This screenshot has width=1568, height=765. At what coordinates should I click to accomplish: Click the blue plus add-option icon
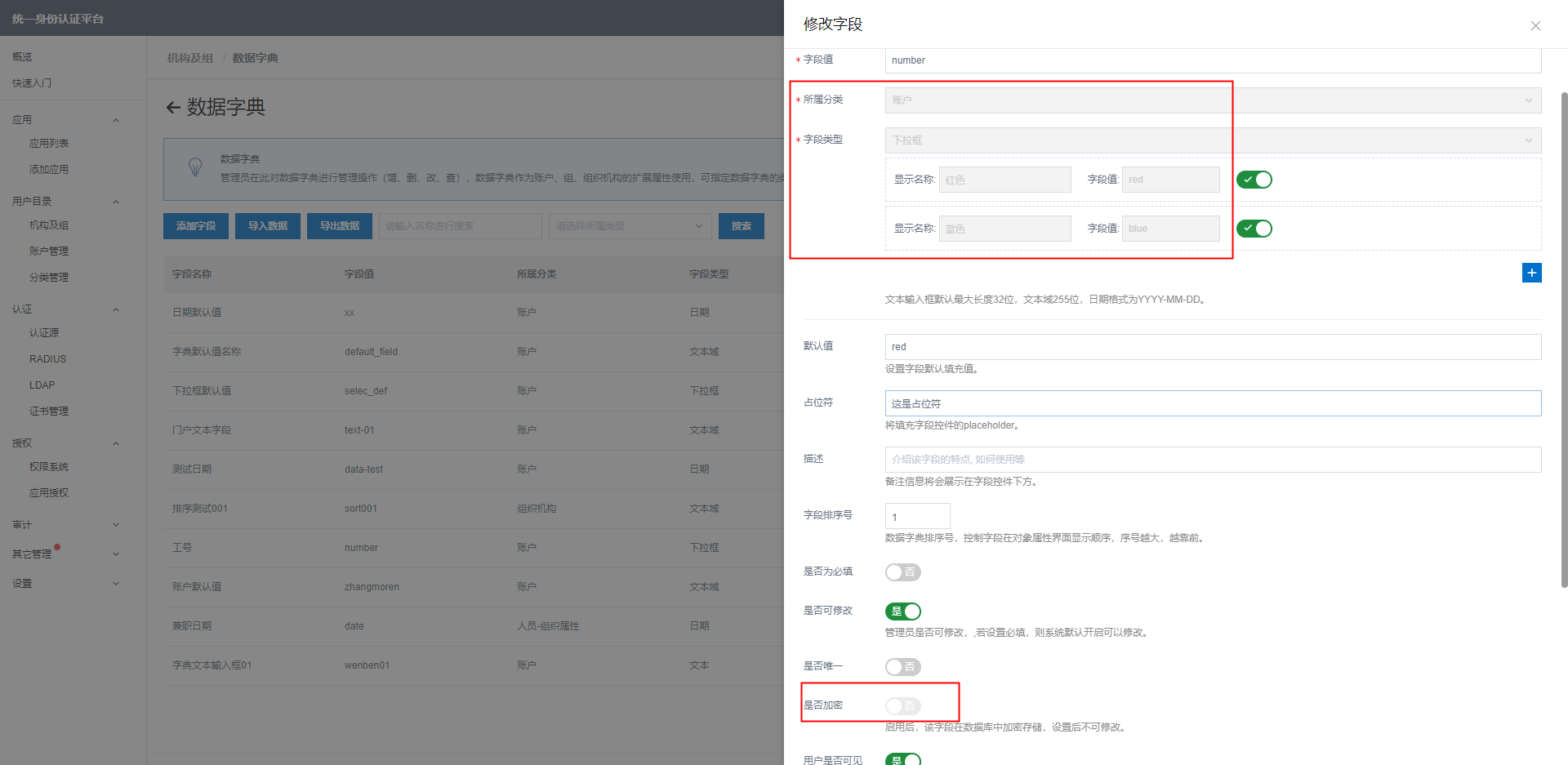(1531, 273)
